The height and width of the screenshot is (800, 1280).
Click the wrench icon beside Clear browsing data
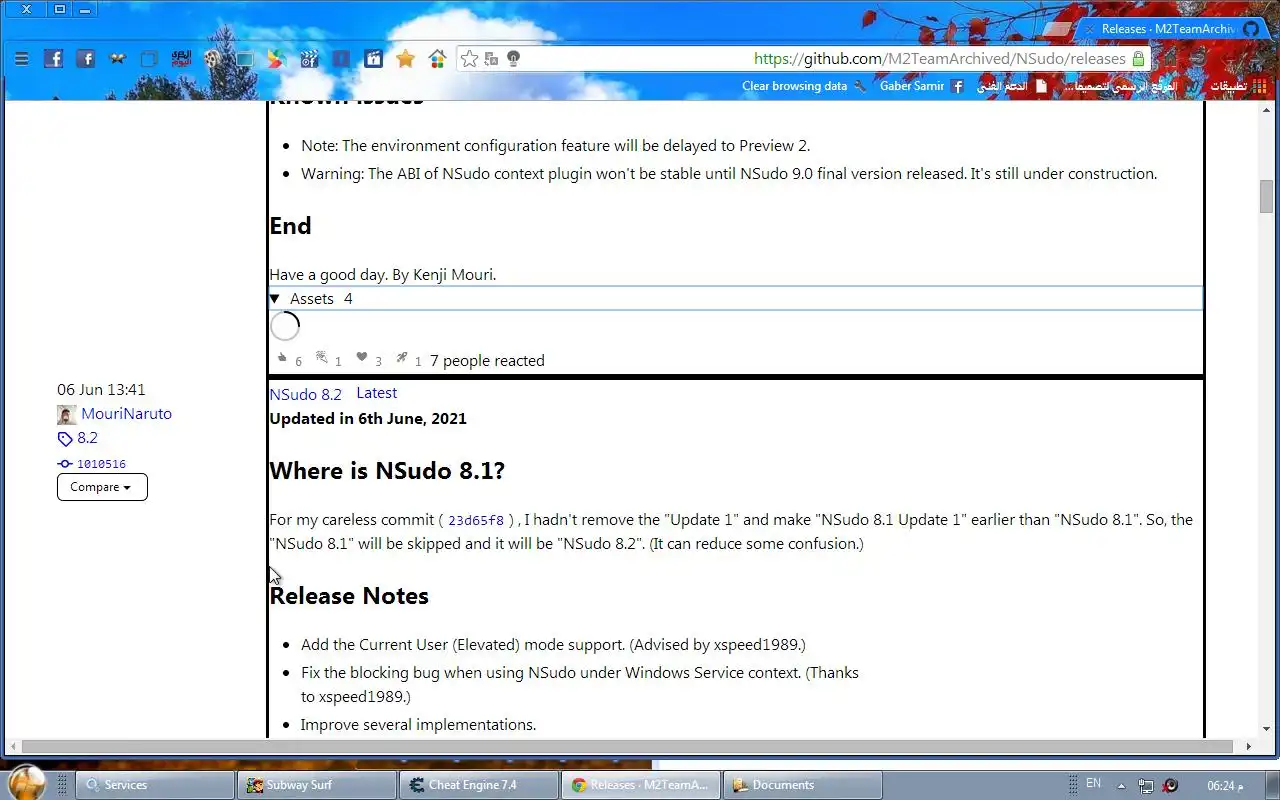point(859,86)
